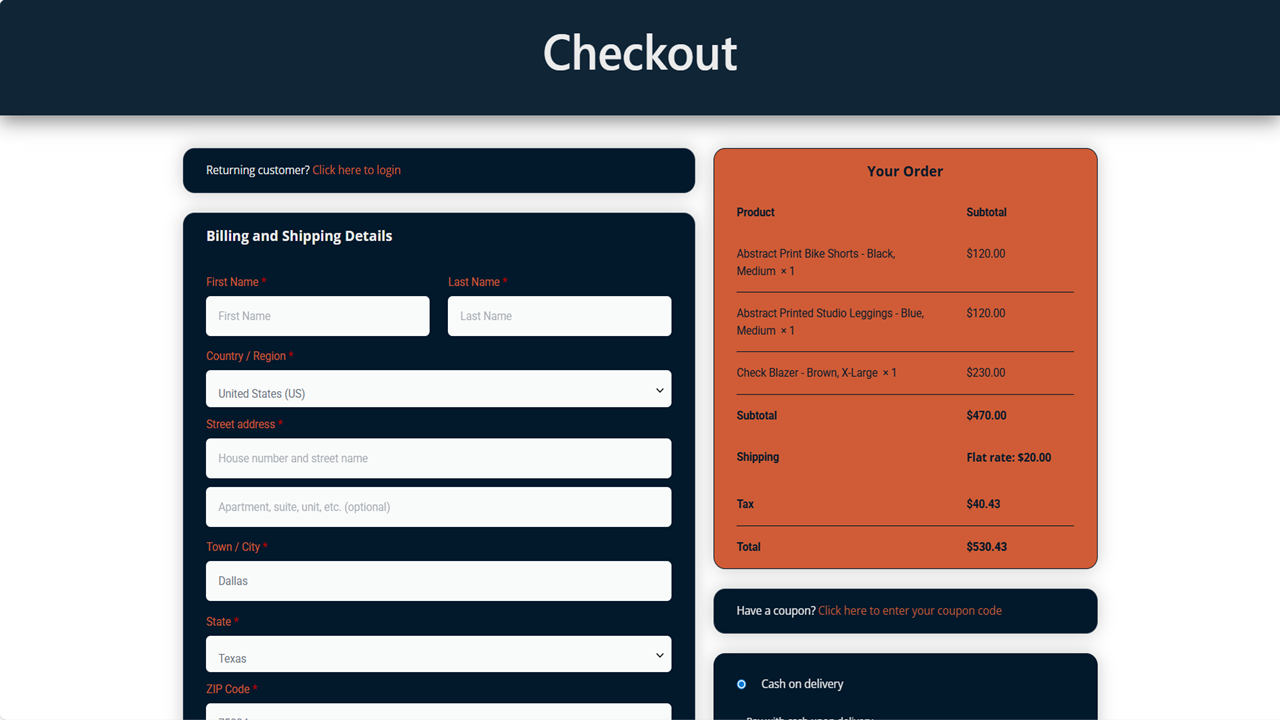The image size is (1280, 720).
Task: Click the Apartment, suite, unit optional field
Action: tap(438, 507)
